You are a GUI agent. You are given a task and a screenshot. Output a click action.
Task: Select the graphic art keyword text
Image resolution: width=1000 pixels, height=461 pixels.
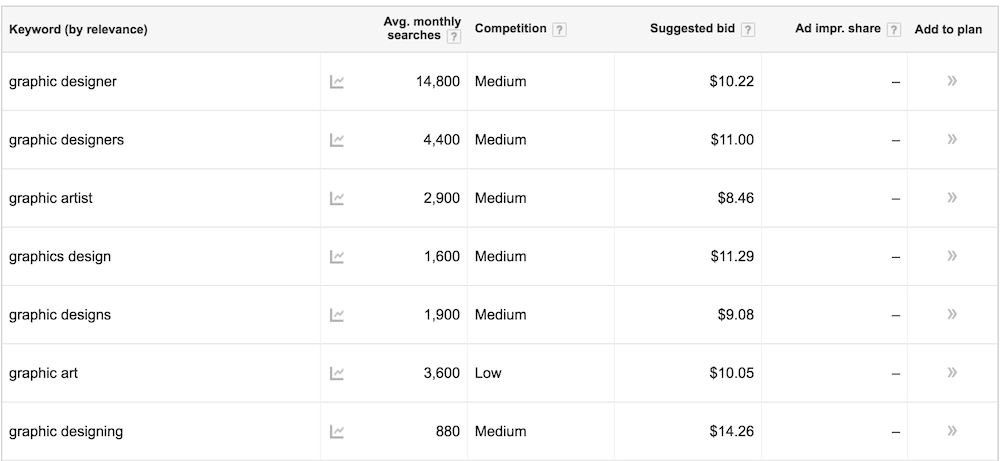(43, 373)
